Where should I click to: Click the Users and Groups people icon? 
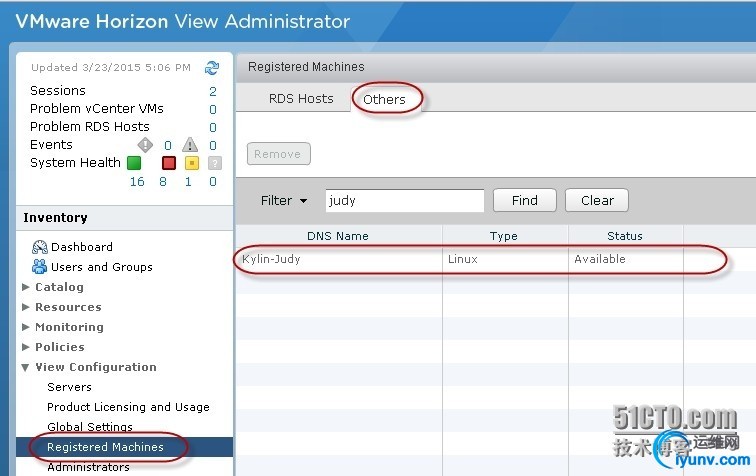[x=40, y=267]
